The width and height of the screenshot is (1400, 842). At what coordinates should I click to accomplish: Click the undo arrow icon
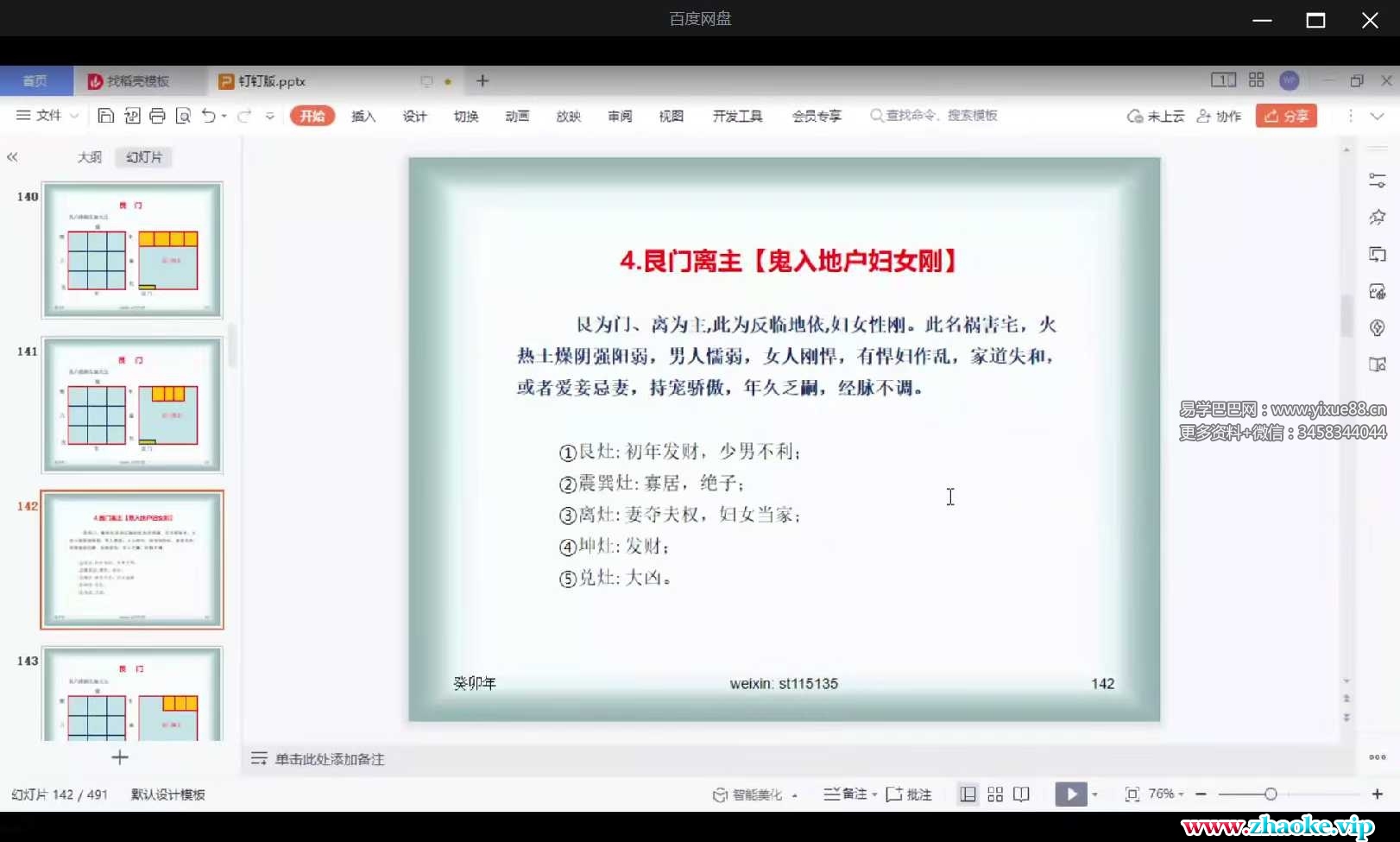208,116
